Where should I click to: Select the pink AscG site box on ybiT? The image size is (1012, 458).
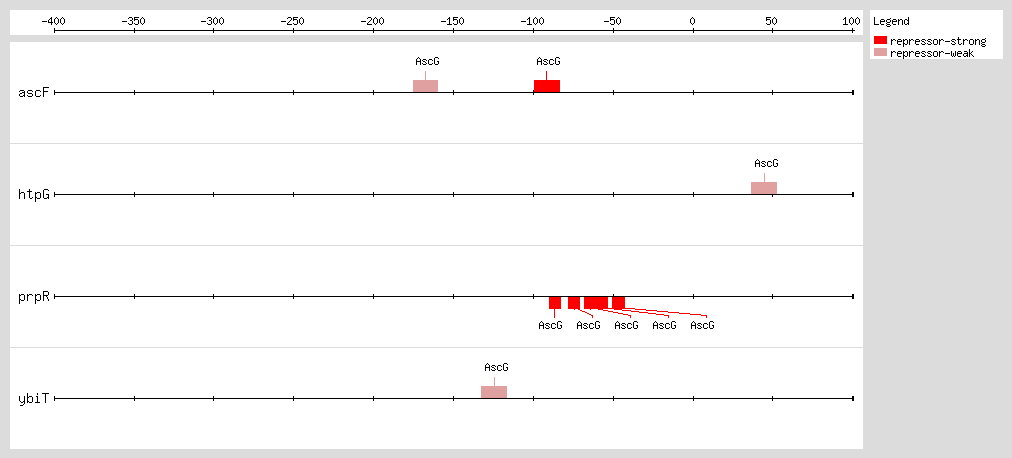pyautogui.click(x=494, y=392)
